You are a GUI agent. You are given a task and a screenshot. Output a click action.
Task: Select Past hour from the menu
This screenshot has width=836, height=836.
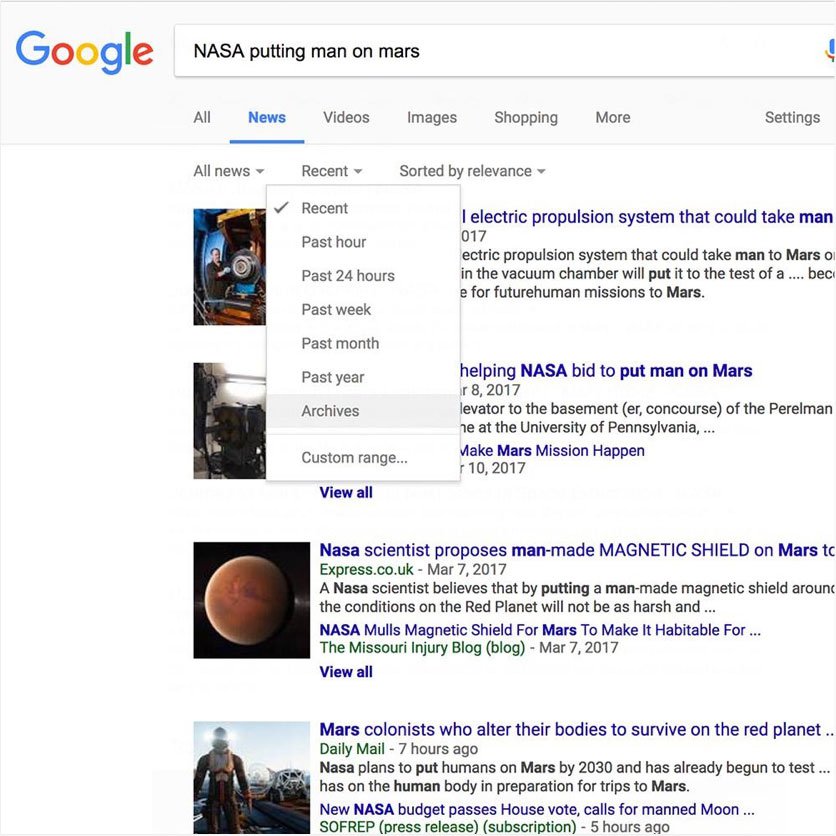click(363, 242)
